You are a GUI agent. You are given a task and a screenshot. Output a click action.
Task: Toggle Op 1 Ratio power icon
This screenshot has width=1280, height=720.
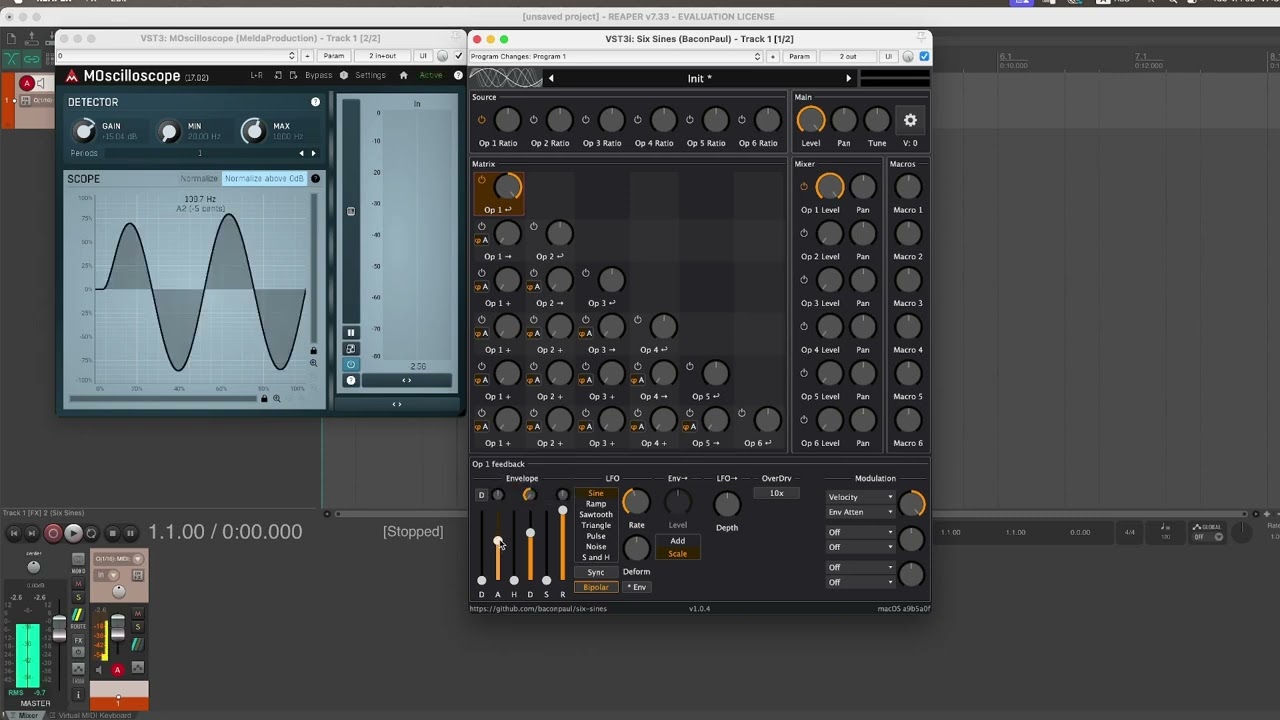click(x=482, y=120)
